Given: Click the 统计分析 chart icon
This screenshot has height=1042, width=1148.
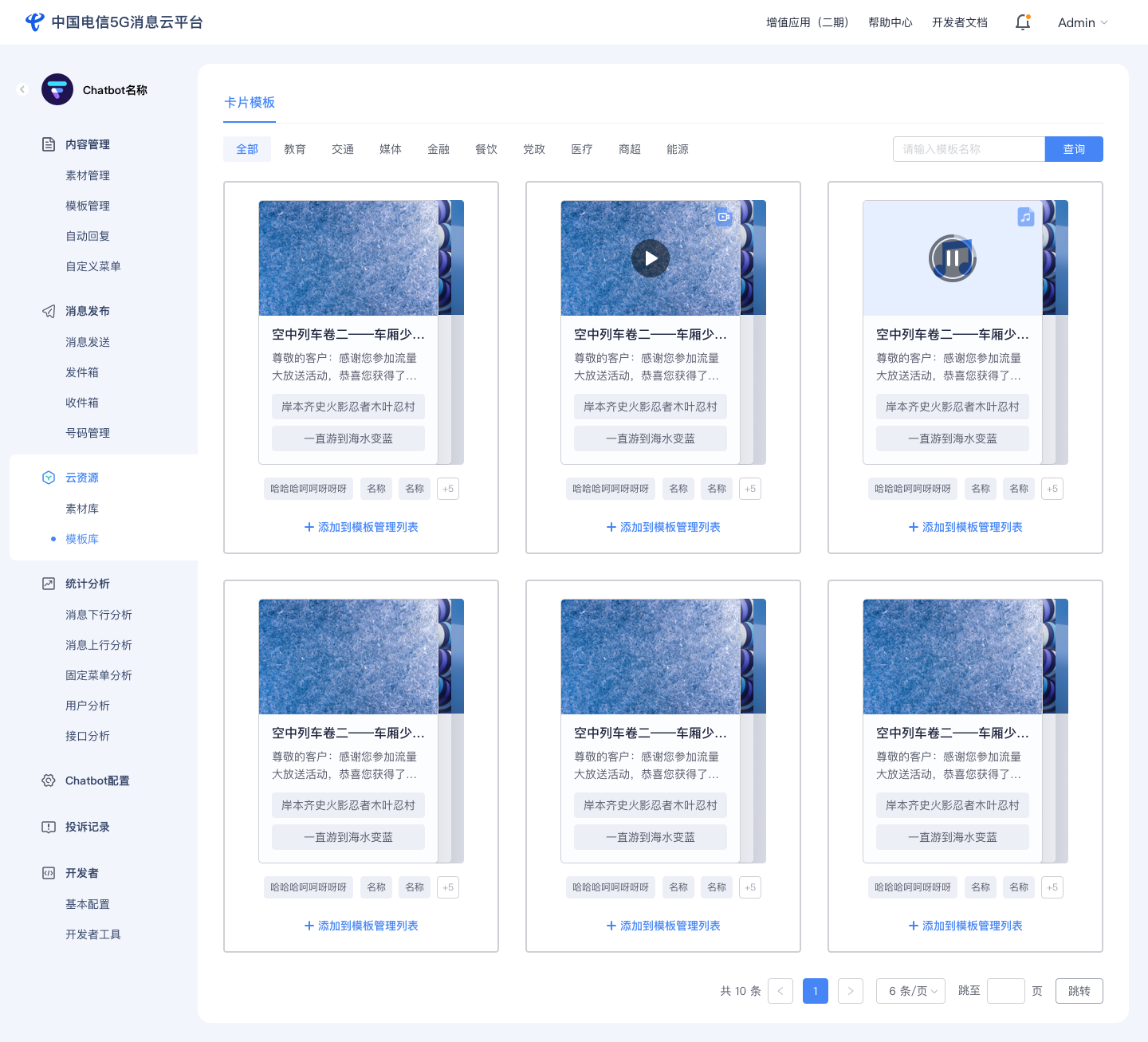Looking at the screenshot, I should click(x=49, y=584).
